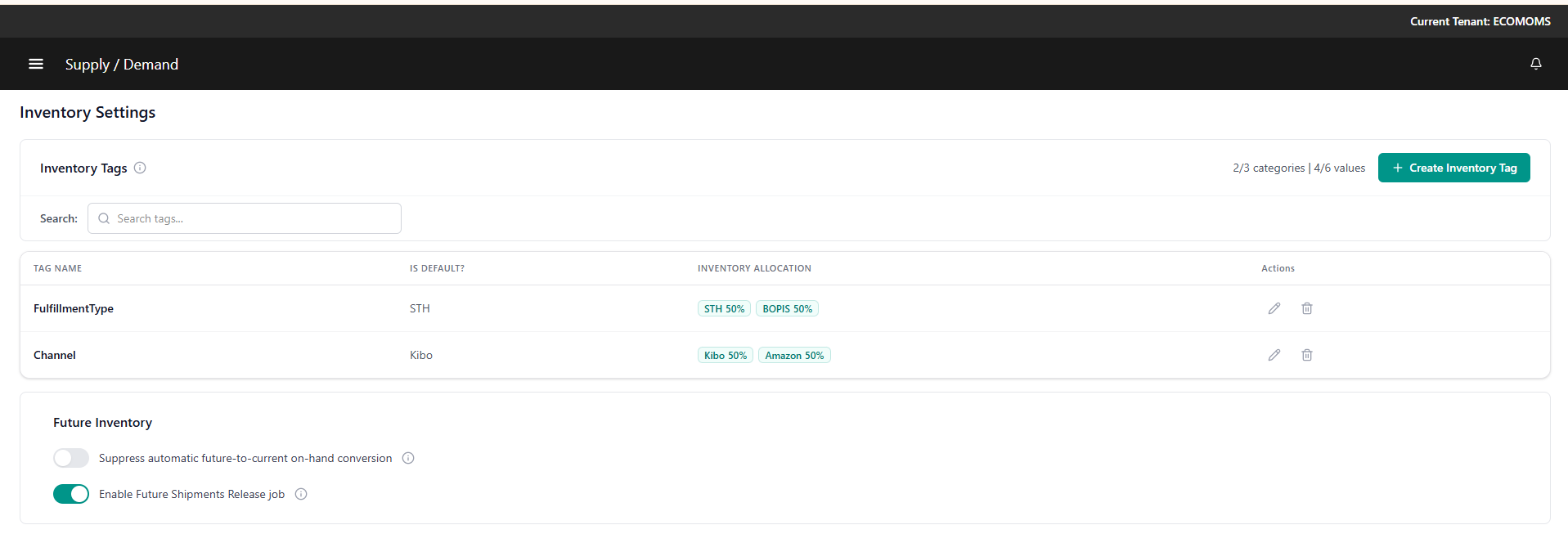
Task: Delete the Channel tag
Action: (x=1307, y=355)
